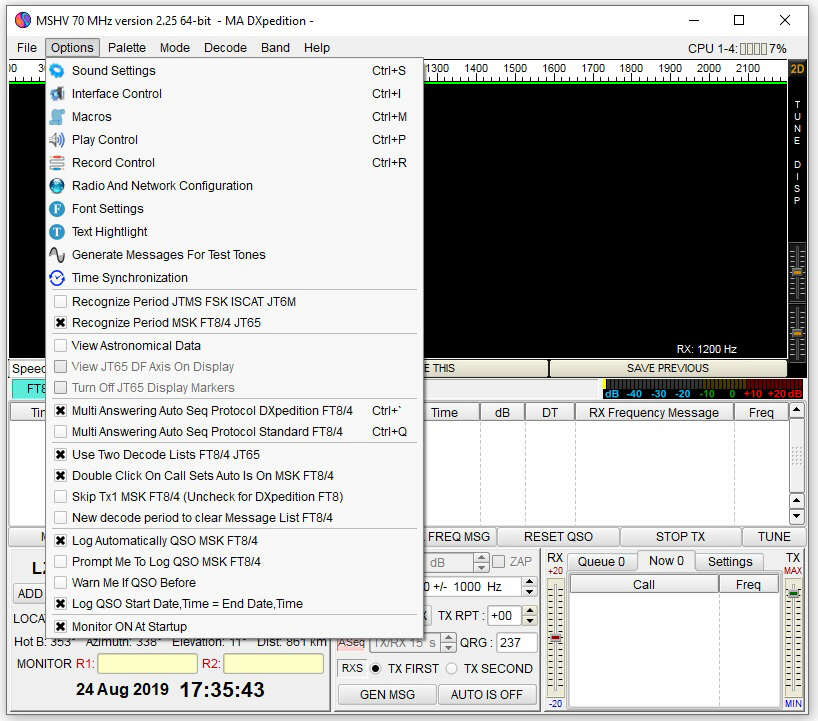Enable Multi Answering Auto Seq Standard FT8/4

coord(61,431)
